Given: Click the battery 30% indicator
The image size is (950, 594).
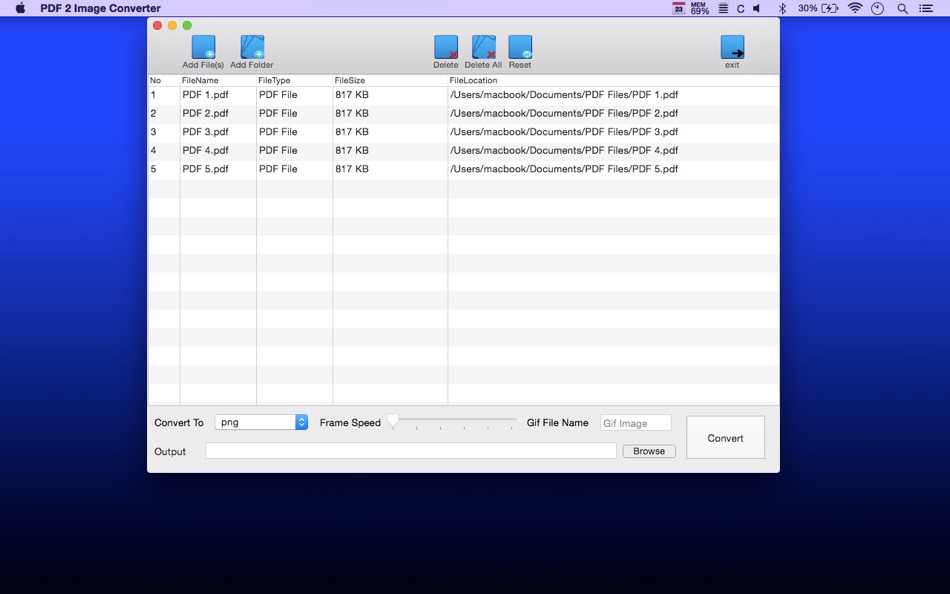Looking at the screenshot, I should pyautogui.click(x=818, y=8).
